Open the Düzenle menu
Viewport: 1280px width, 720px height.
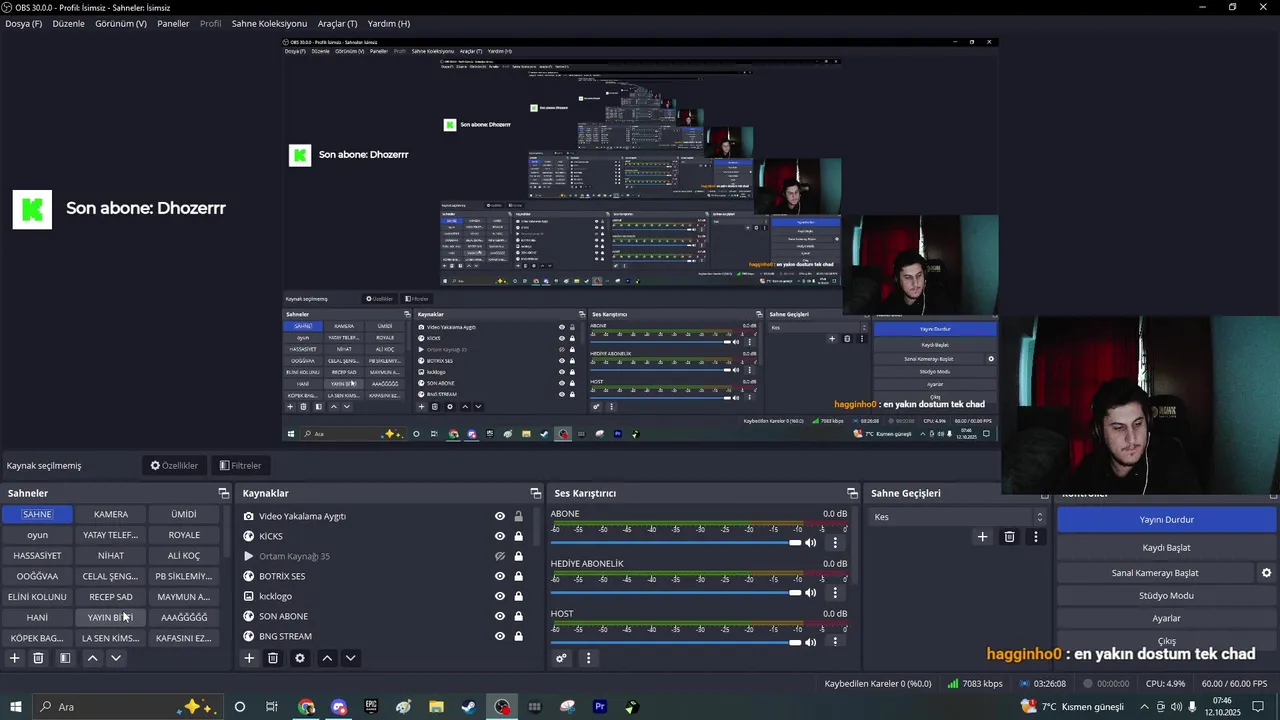click(69, 23)
